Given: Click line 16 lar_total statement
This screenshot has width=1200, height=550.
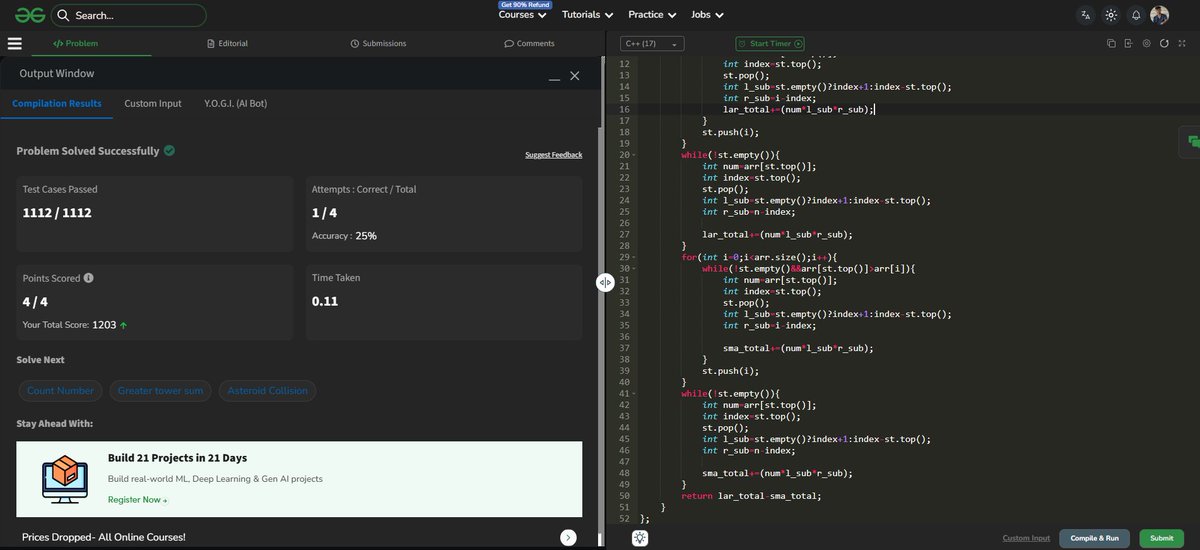Looking at the screenshot, I should [799, 109].
